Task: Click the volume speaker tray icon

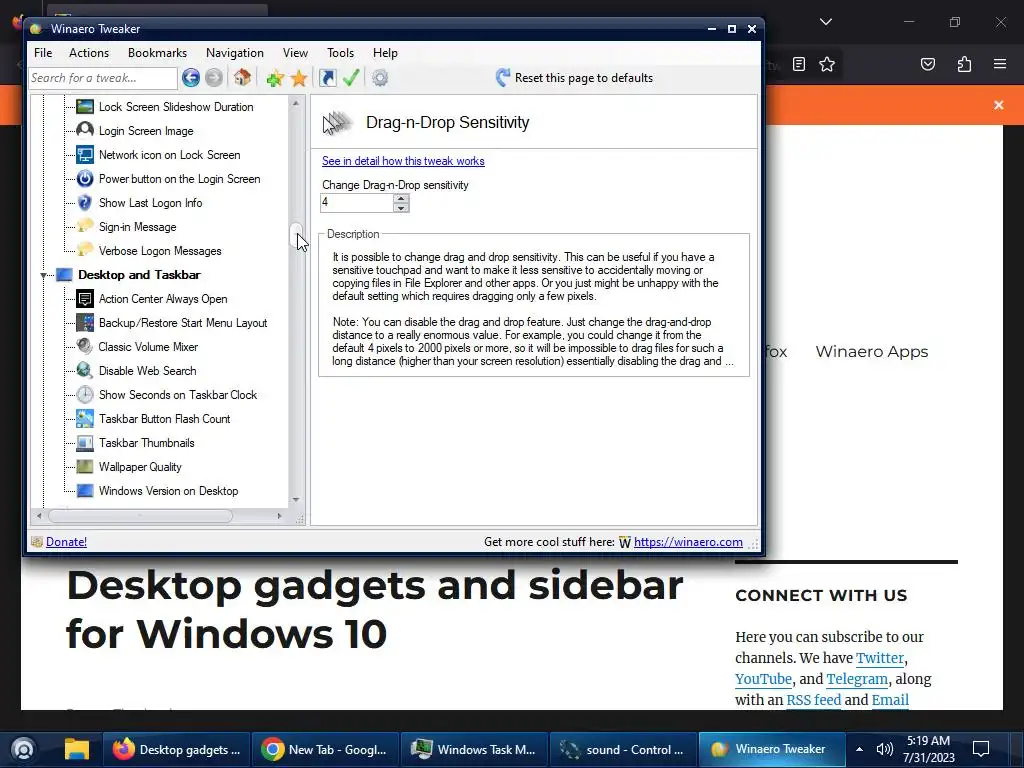Action: tap(884, 749)
